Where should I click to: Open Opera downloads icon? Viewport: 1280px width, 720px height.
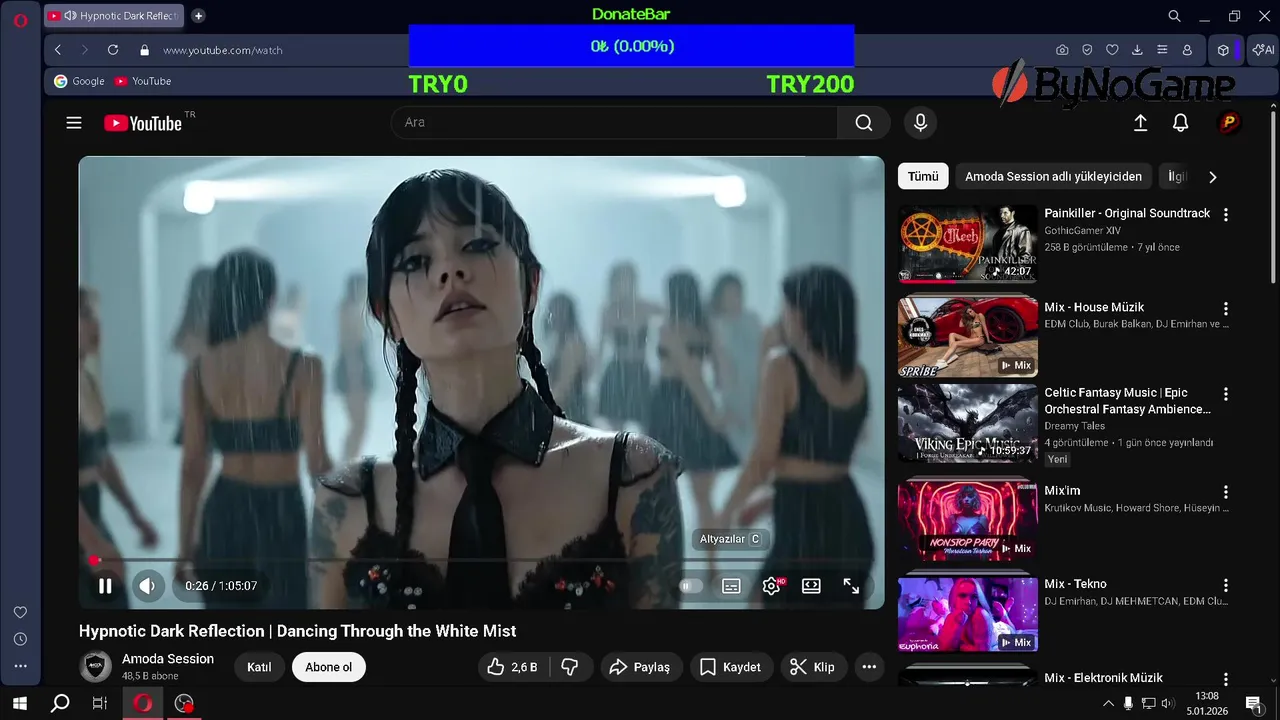tap(1137, 50)
